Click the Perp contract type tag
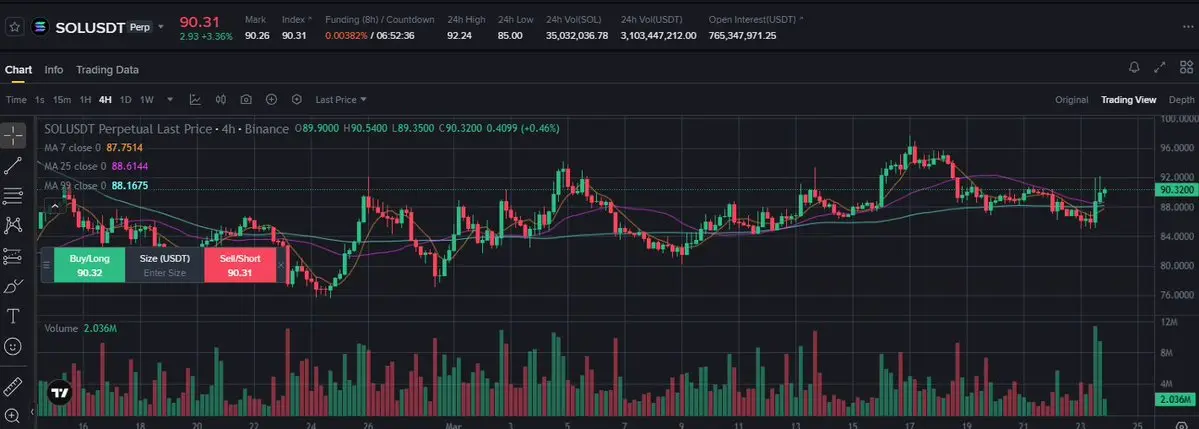 tap(139, 27)
